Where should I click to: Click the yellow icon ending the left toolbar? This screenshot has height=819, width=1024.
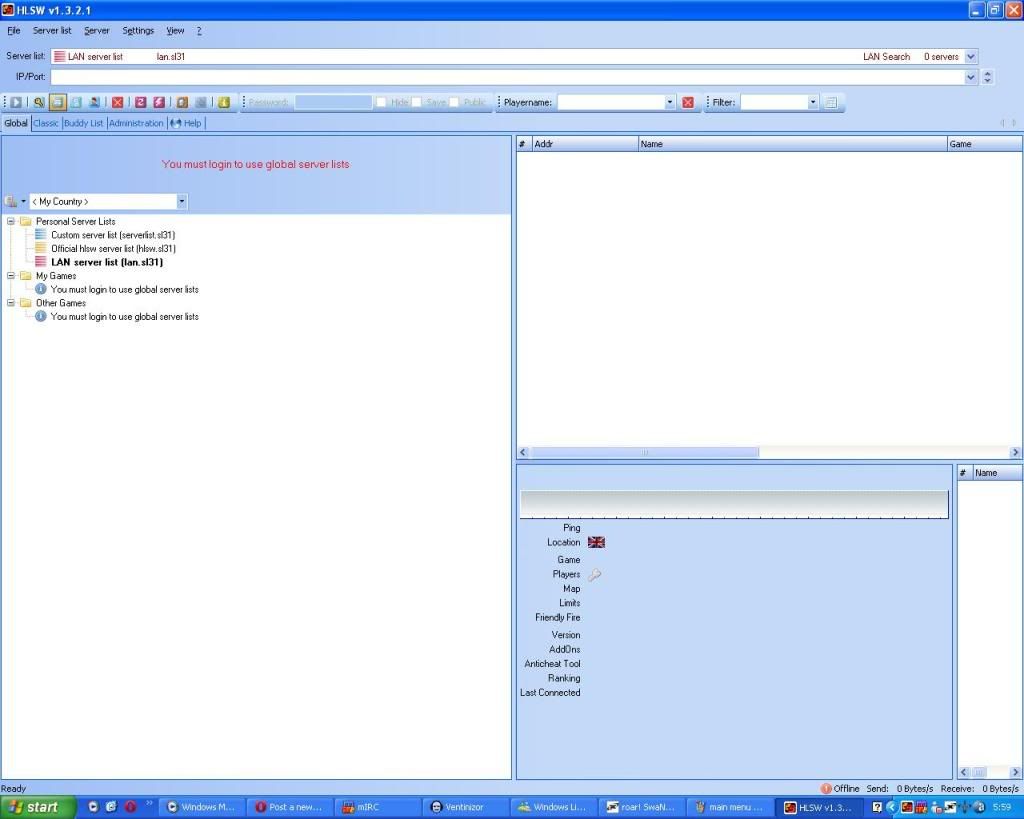pyautogui.click(x=224, y=102)
